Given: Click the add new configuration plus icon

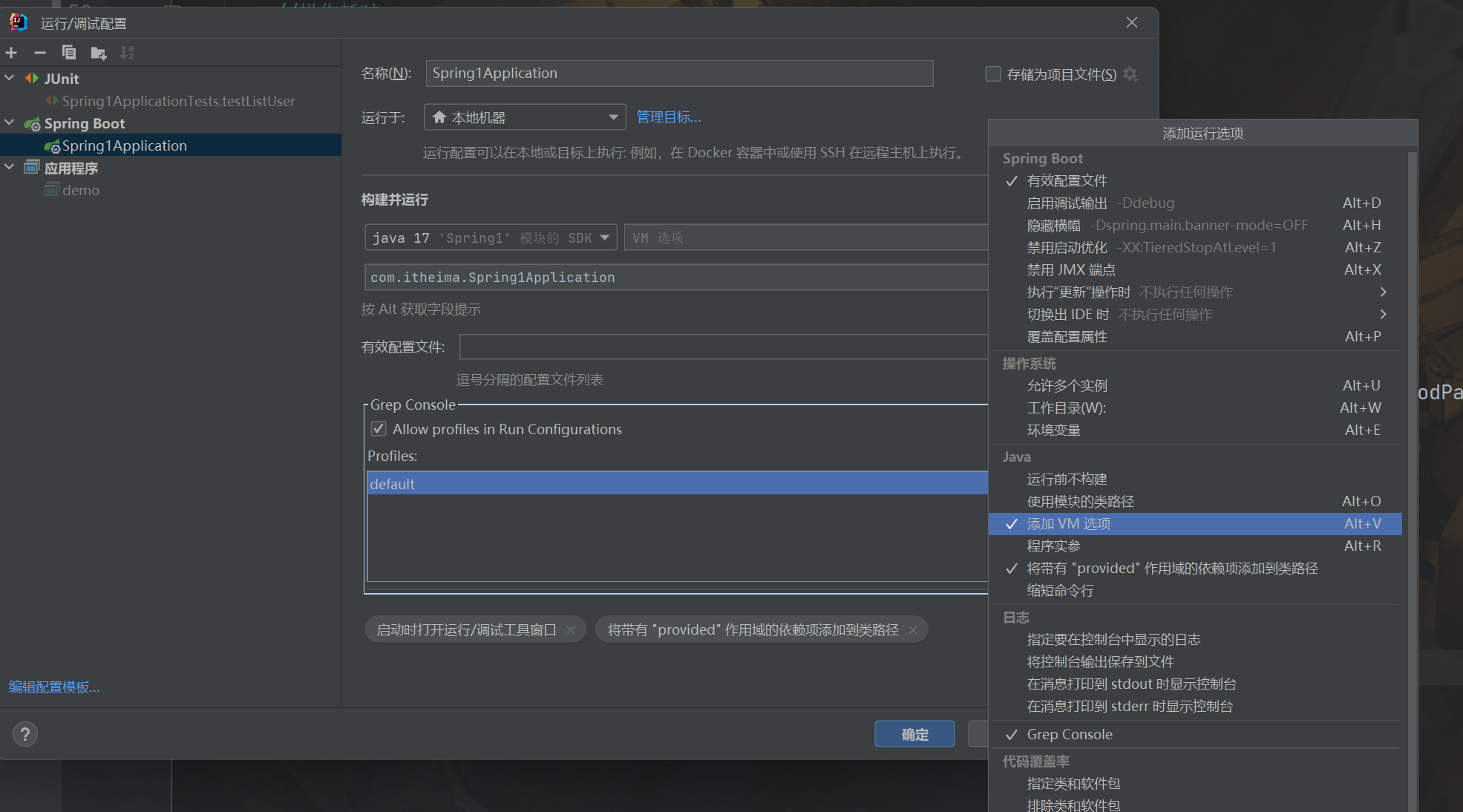Looking at the screenshot, I should pos(11,53).
